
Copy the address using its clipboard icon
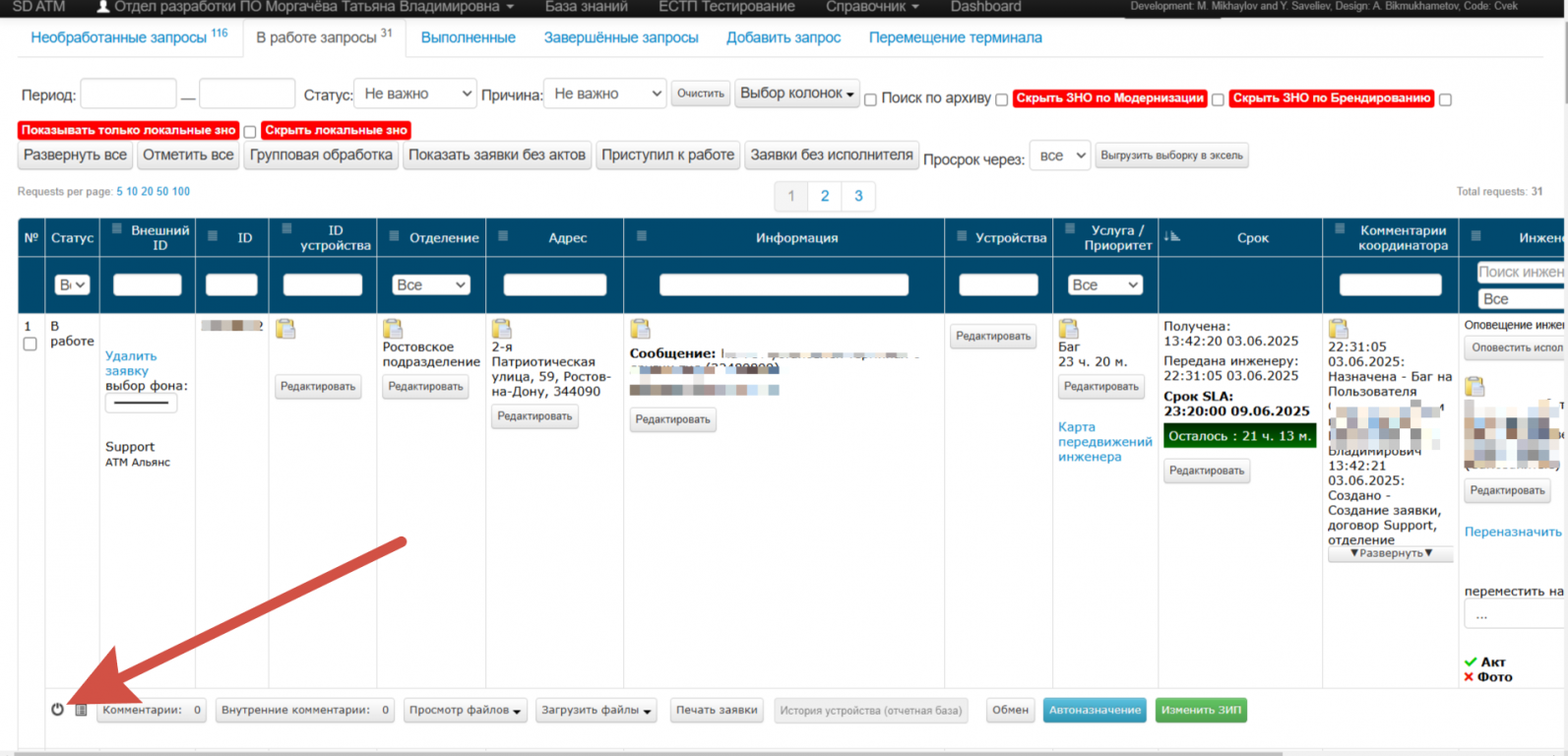click(x=502, y=328)
